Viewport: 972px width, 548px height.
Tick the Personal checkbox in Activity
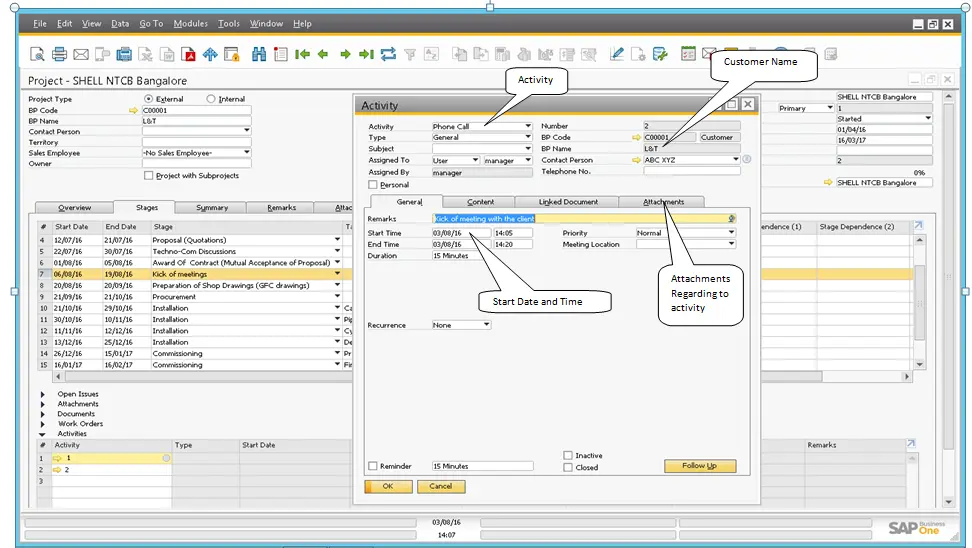[x=373, y=185]
